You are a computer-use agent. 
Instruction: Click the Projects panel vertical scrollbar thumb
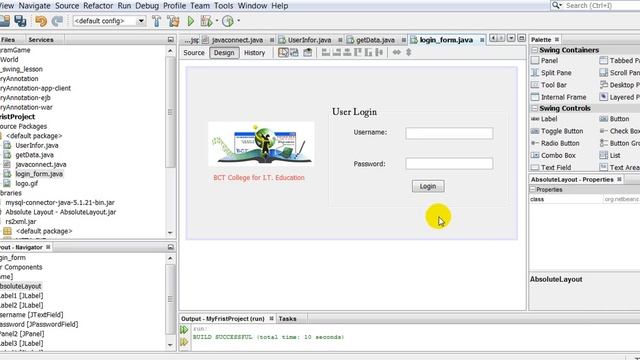(171, 111)
